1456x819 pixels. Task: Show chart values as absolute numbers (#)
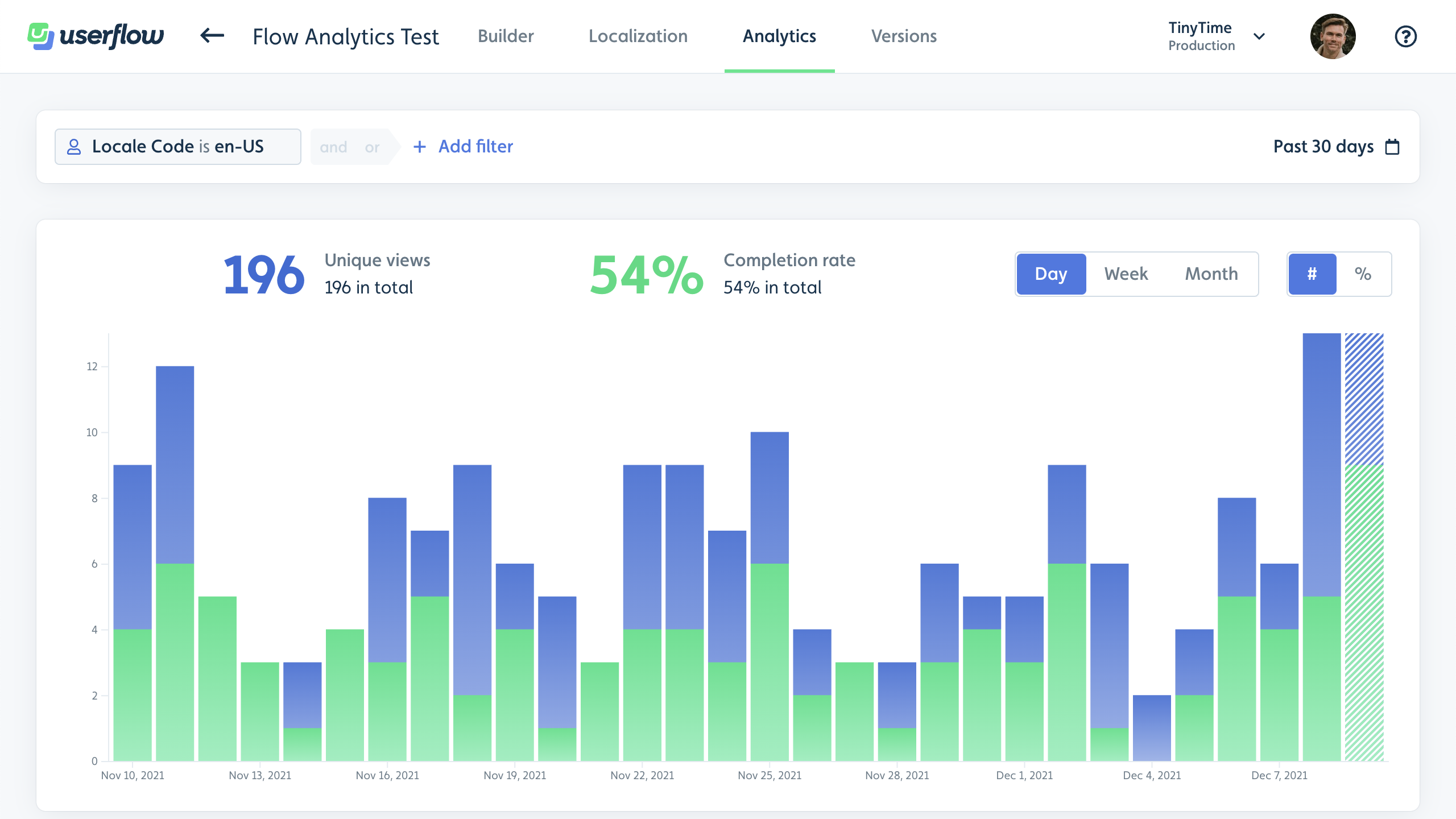click(x=1312, y=274)
